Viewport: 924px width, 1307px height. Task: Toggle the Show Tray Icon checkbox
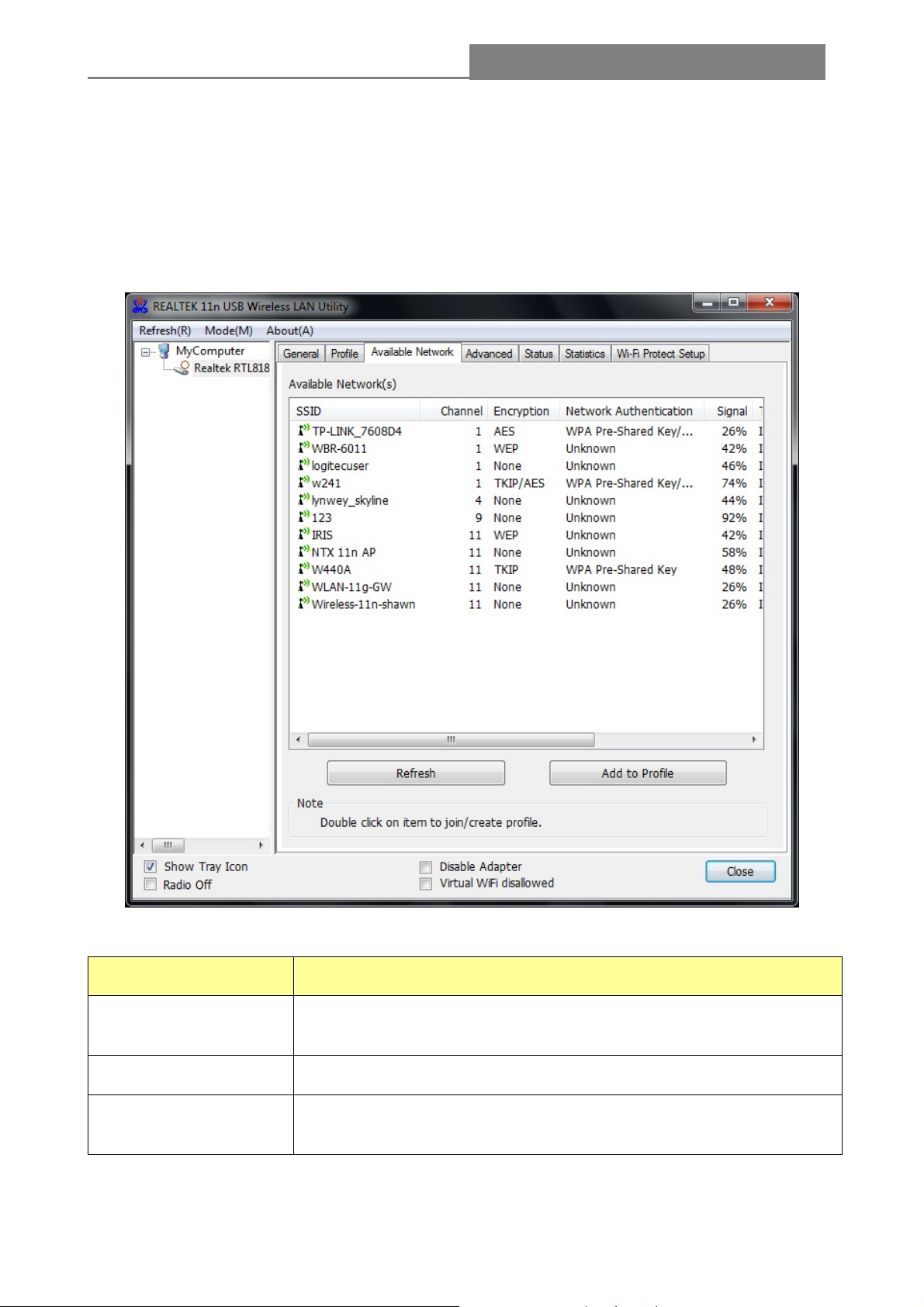pos(151,866)
